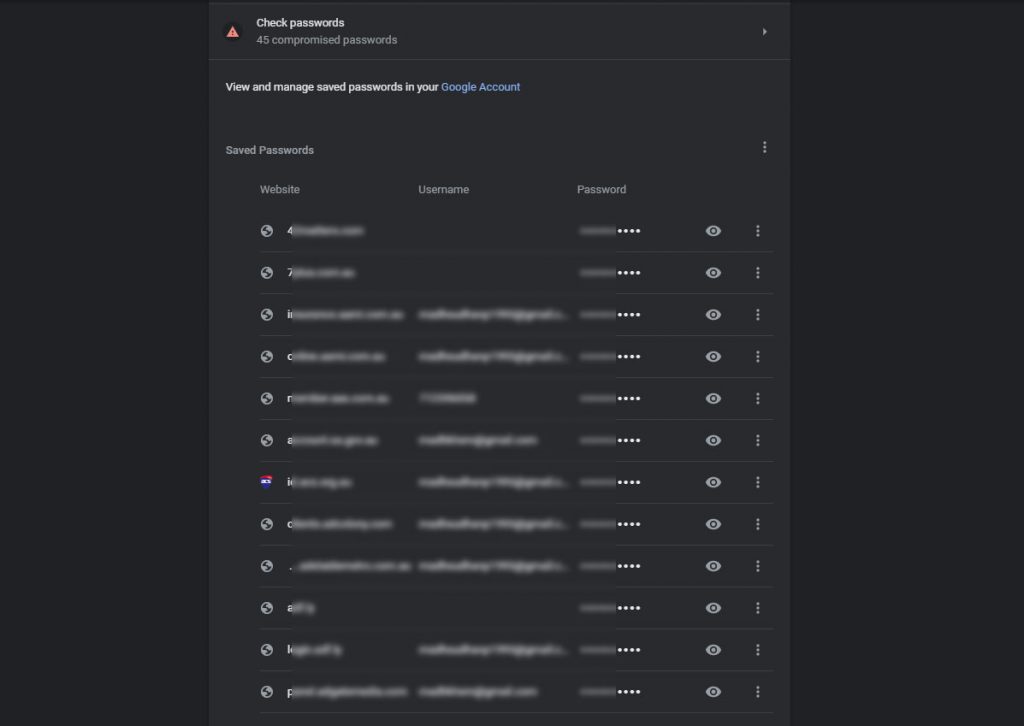
Task: Open the Saved Passwords more actions menu
Action: click(x=764, y=148)
